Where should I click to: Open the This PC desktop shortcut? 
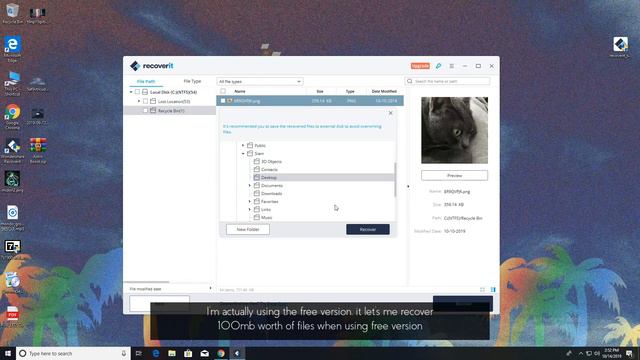(12, 83)
